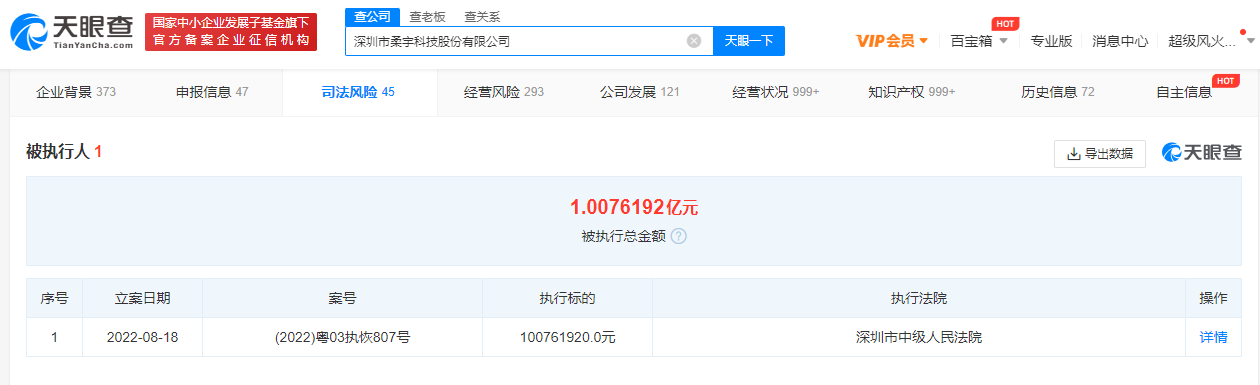Image resolution: width=1260 pixels, height=385 pixels.
Task: Click the 国家中小企业发展子基金旗下 red banner
Action: point(231,32)
